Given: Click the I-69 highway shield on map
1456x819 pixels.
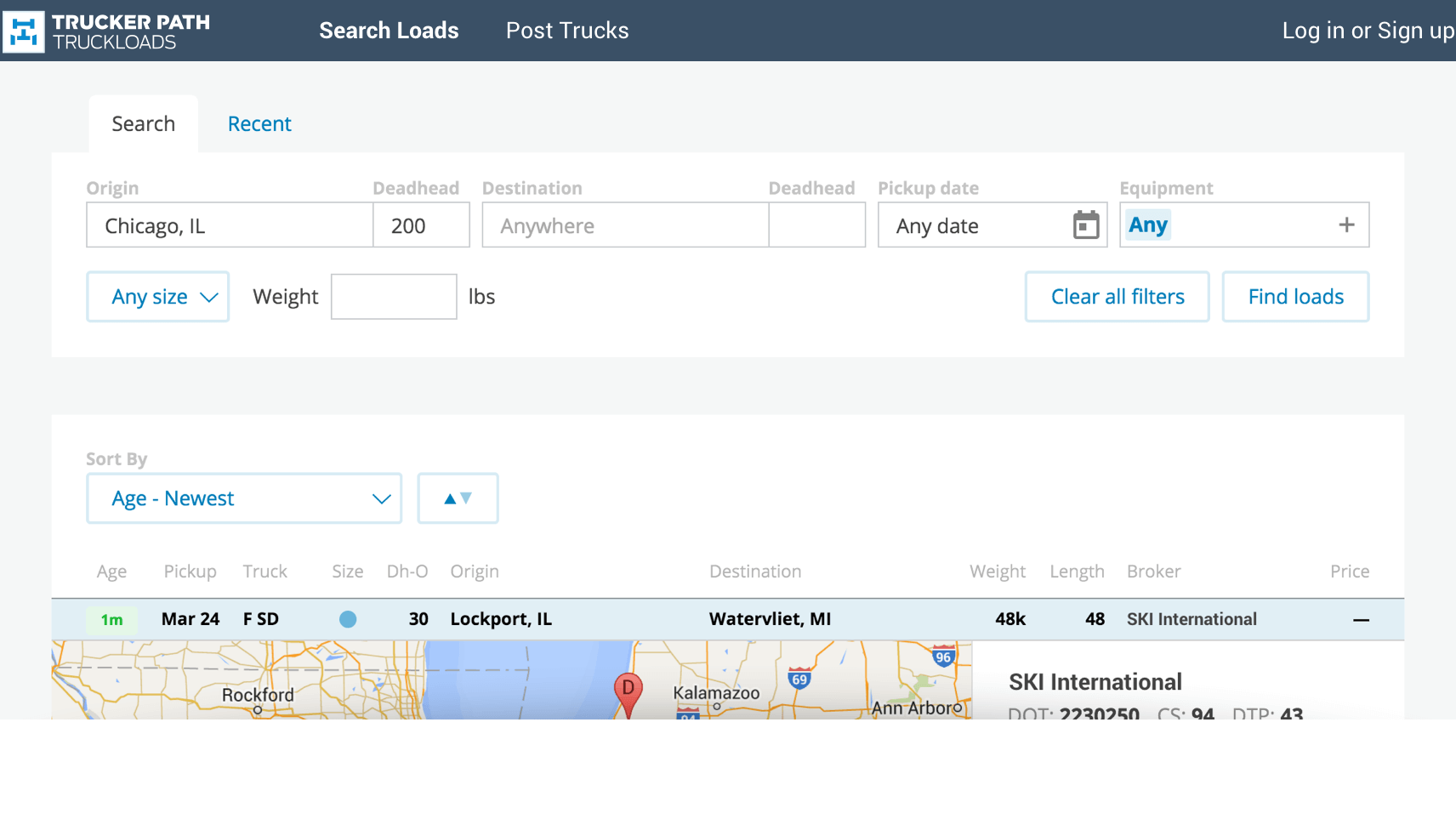Looking at the screenshot, I should (x=799, y=679).
